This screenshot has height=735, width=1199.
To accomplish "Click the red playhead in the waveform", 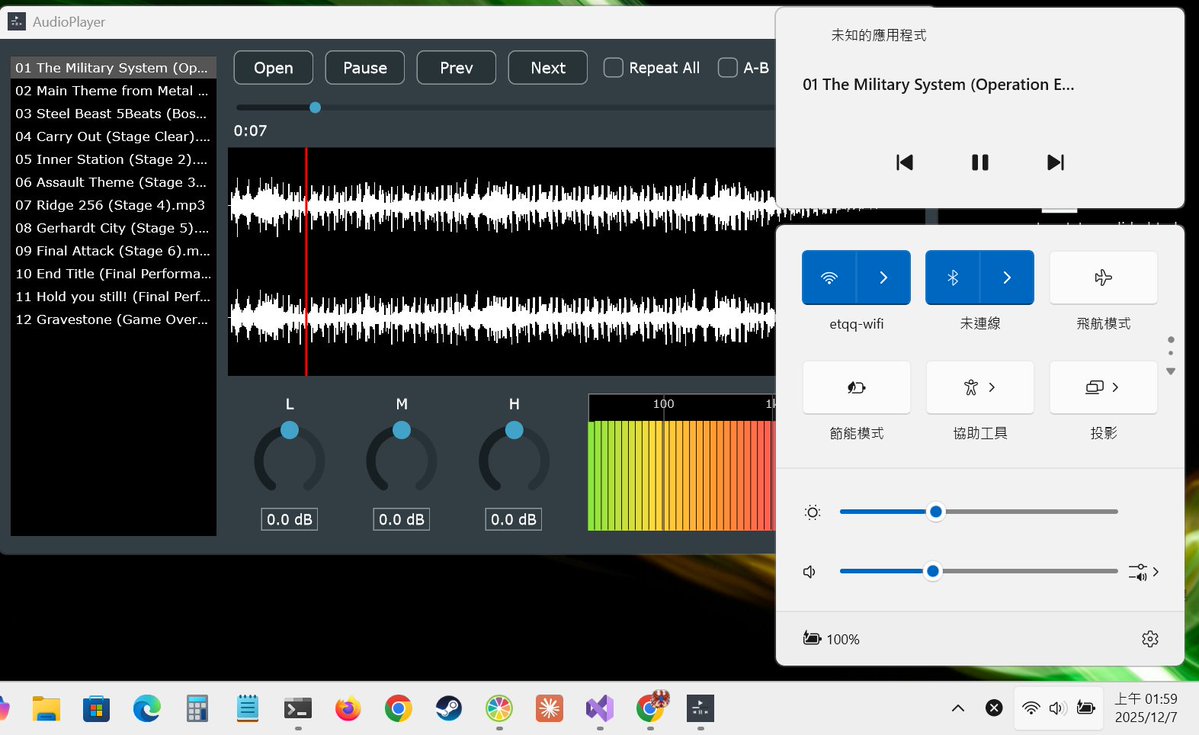I will pyautogui.click(x=306, y=262).
